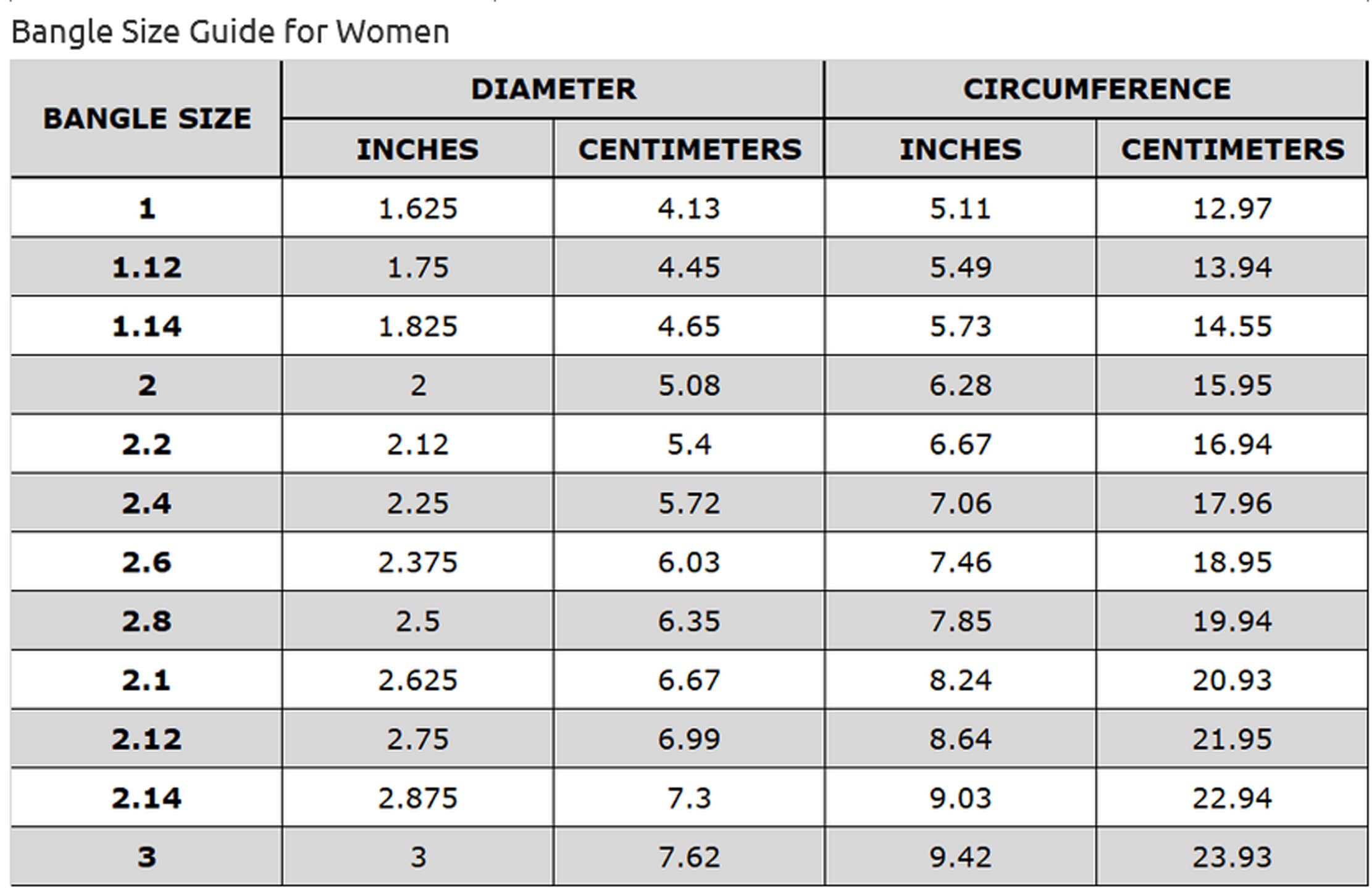The width and height of the screenshot is (1372, 888).
Task: Select the CIRCUMFERENCE header cell
Action: pyautogui.click(x=1096, y=89)
